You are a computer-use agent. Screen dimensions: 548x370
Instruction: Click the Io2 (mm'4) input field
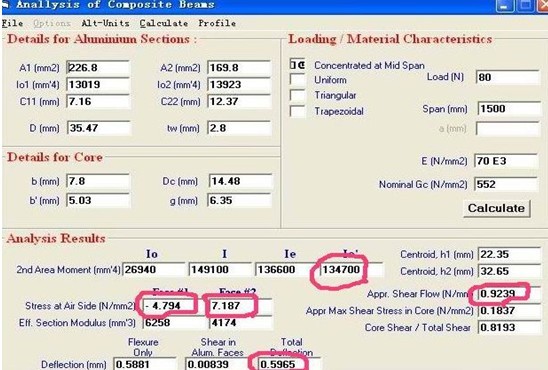tap(239, 84)
